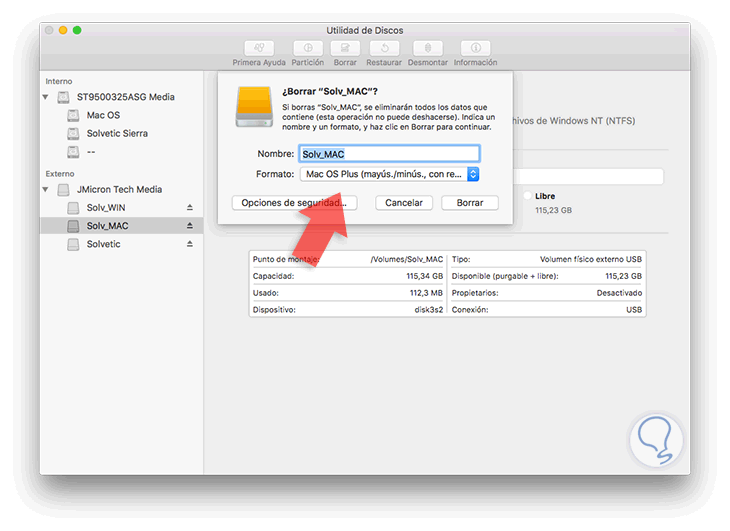Open the Información toolbar icon
This screenshot has width=730, height=531.
click(x=475, y=48)
